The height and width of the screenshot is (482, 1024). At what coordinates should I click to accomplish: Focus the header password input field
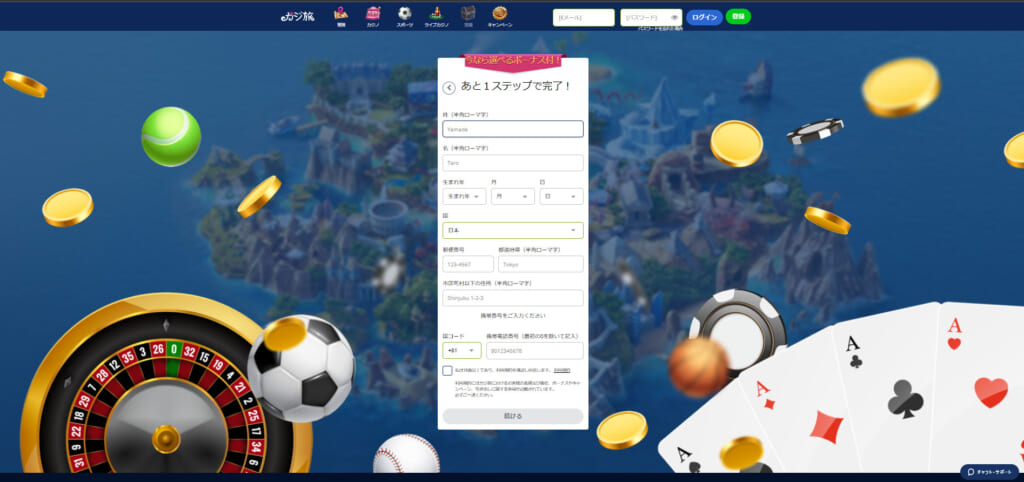tap(651, 18)
